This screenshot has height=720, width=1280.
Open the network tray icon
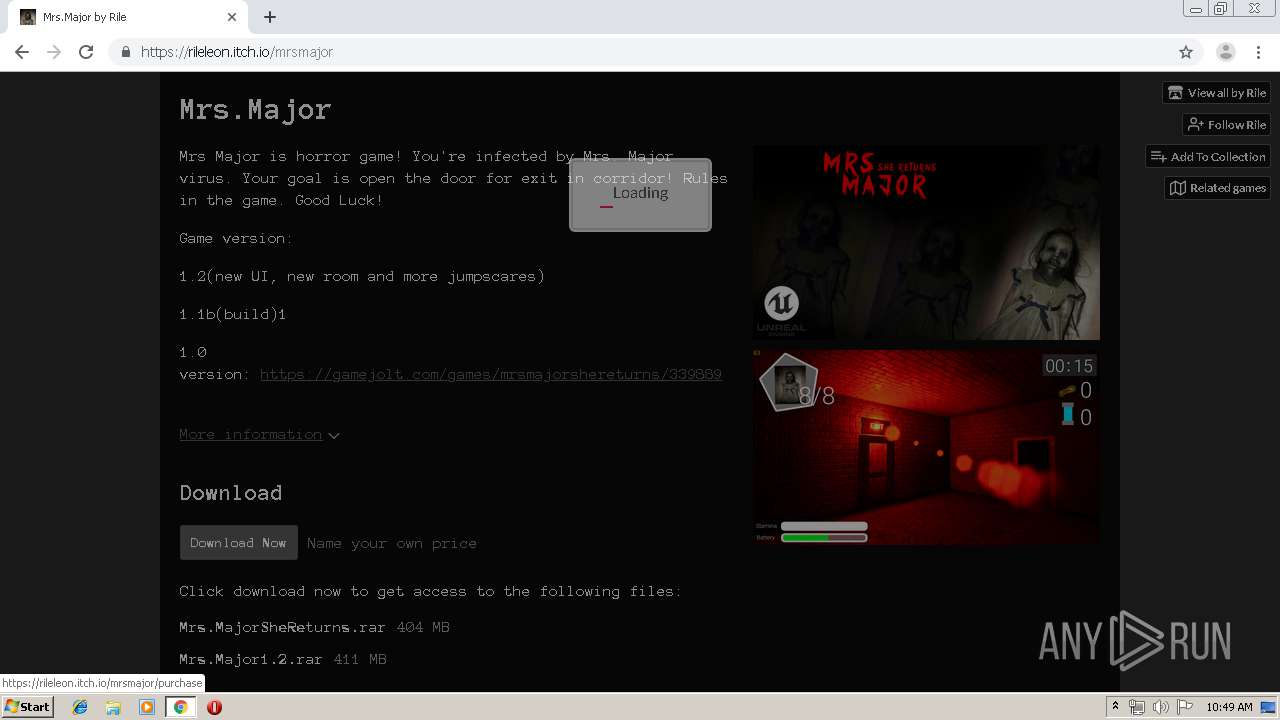coord(1137,707)
